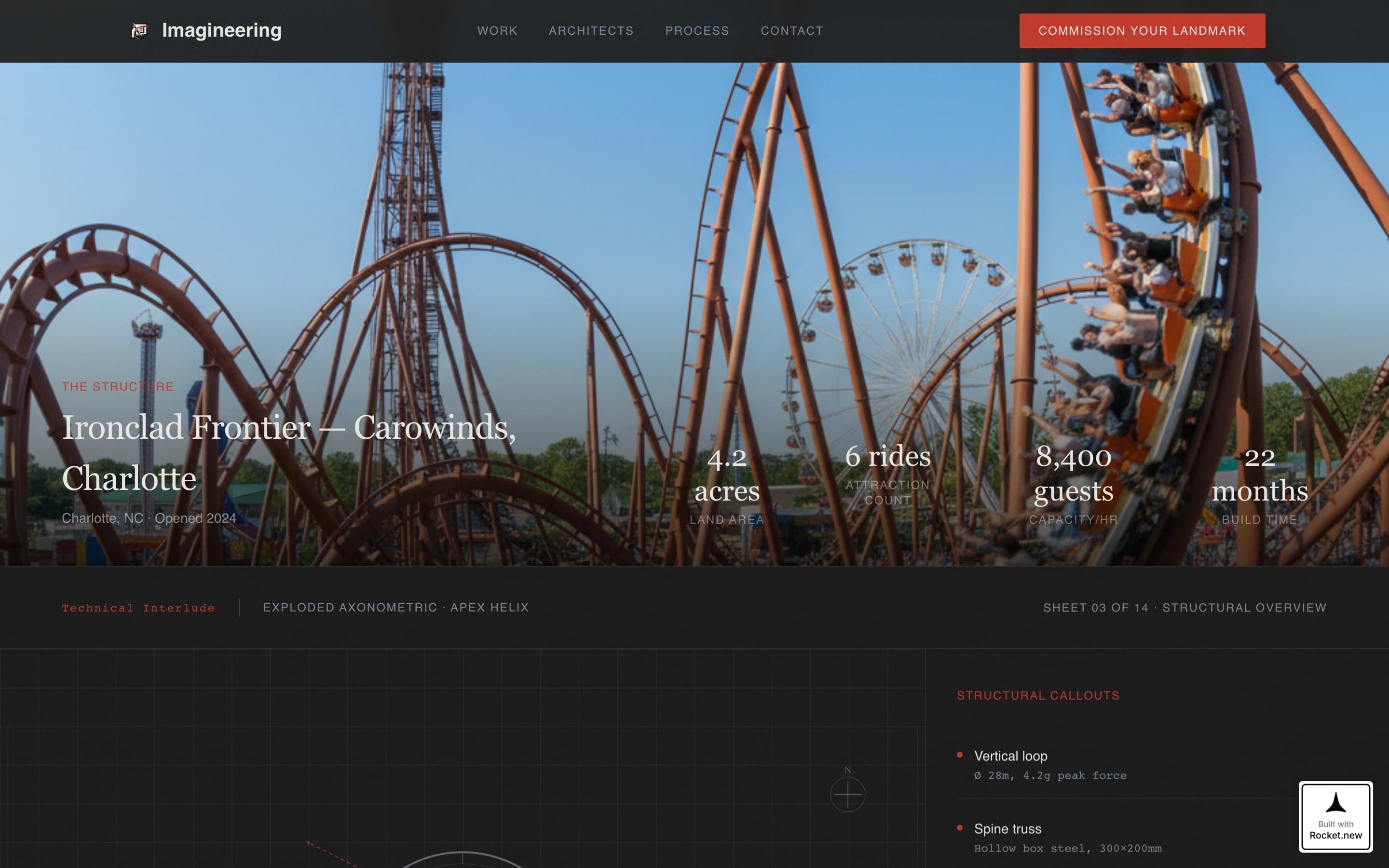Click the 'ATTRACTION COUNT' label
The height and width of the screenshot is (868, 1389).
click(887, 492)
